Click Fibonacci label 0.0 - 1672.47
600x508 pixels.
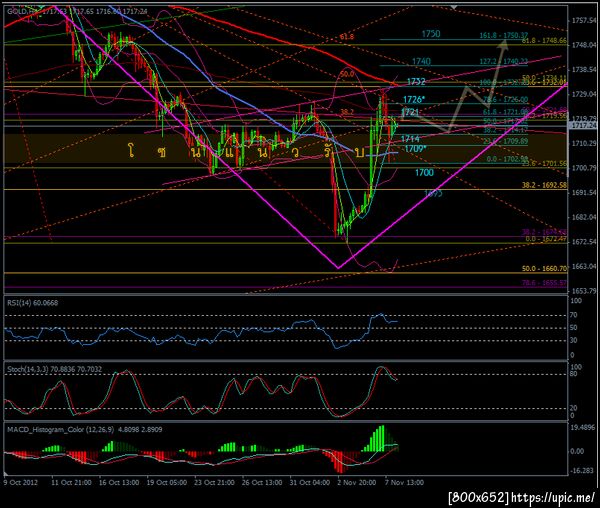[546, 239]
